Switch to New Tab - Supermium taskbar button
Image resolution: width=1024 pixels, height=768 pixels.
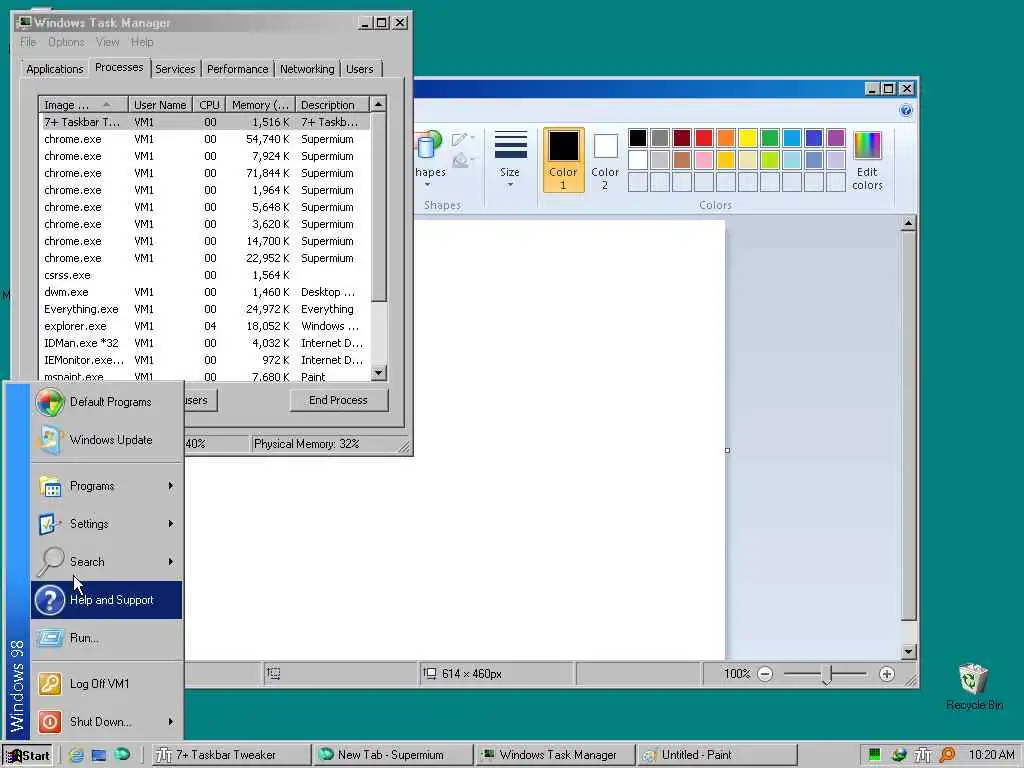(x=393, y=755)
